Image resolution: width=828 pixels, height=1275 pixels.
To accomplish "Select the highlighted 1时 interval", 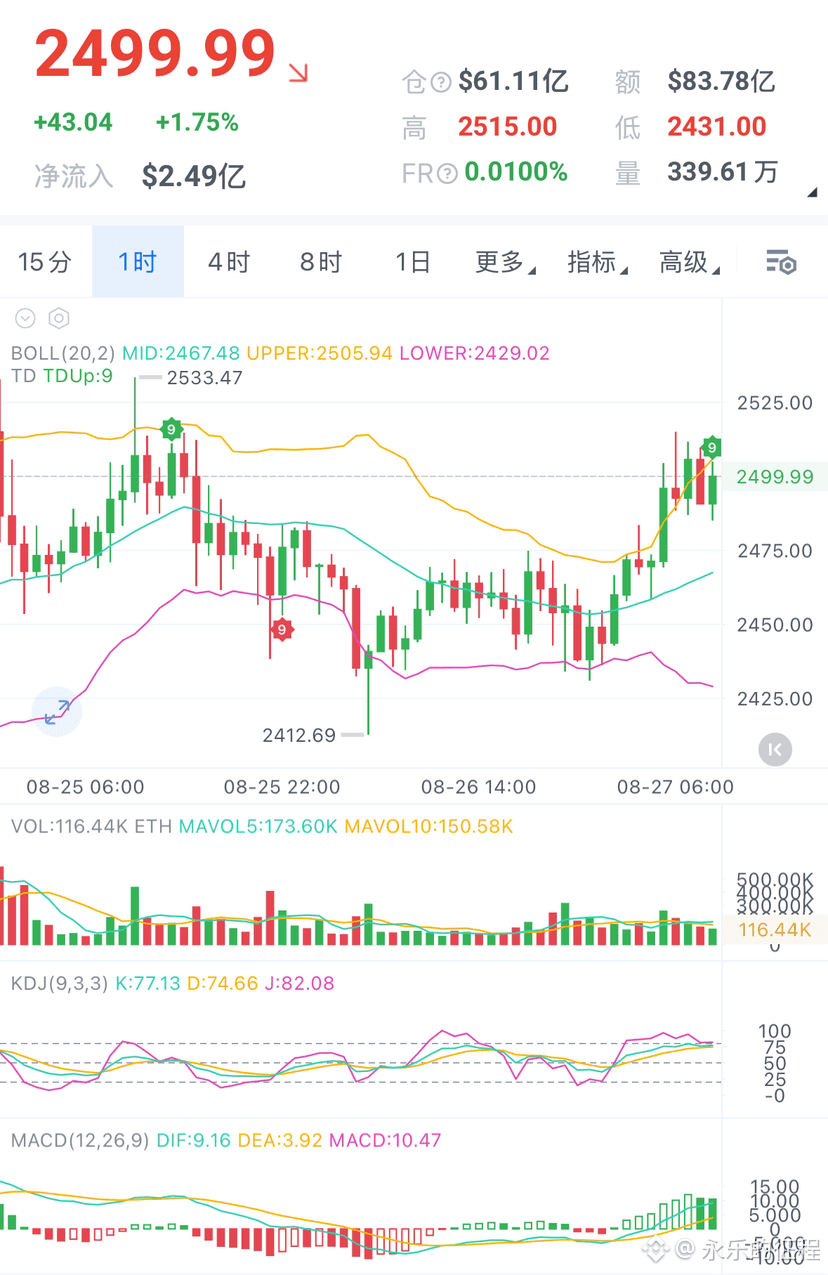I will tap(138, 262).
